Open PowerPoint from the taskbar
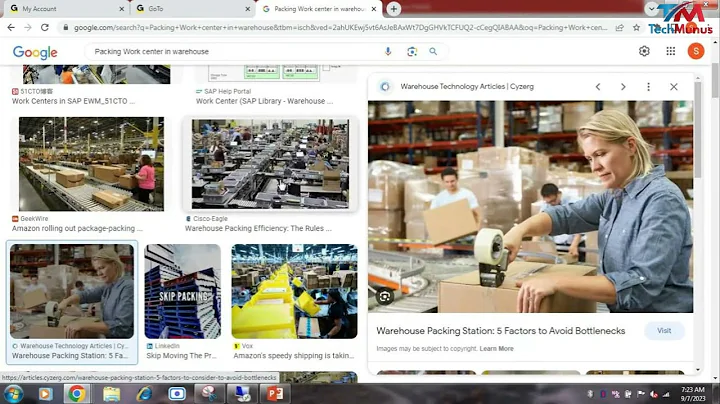This screenshot has width=720, height=404. coord(275,394)
